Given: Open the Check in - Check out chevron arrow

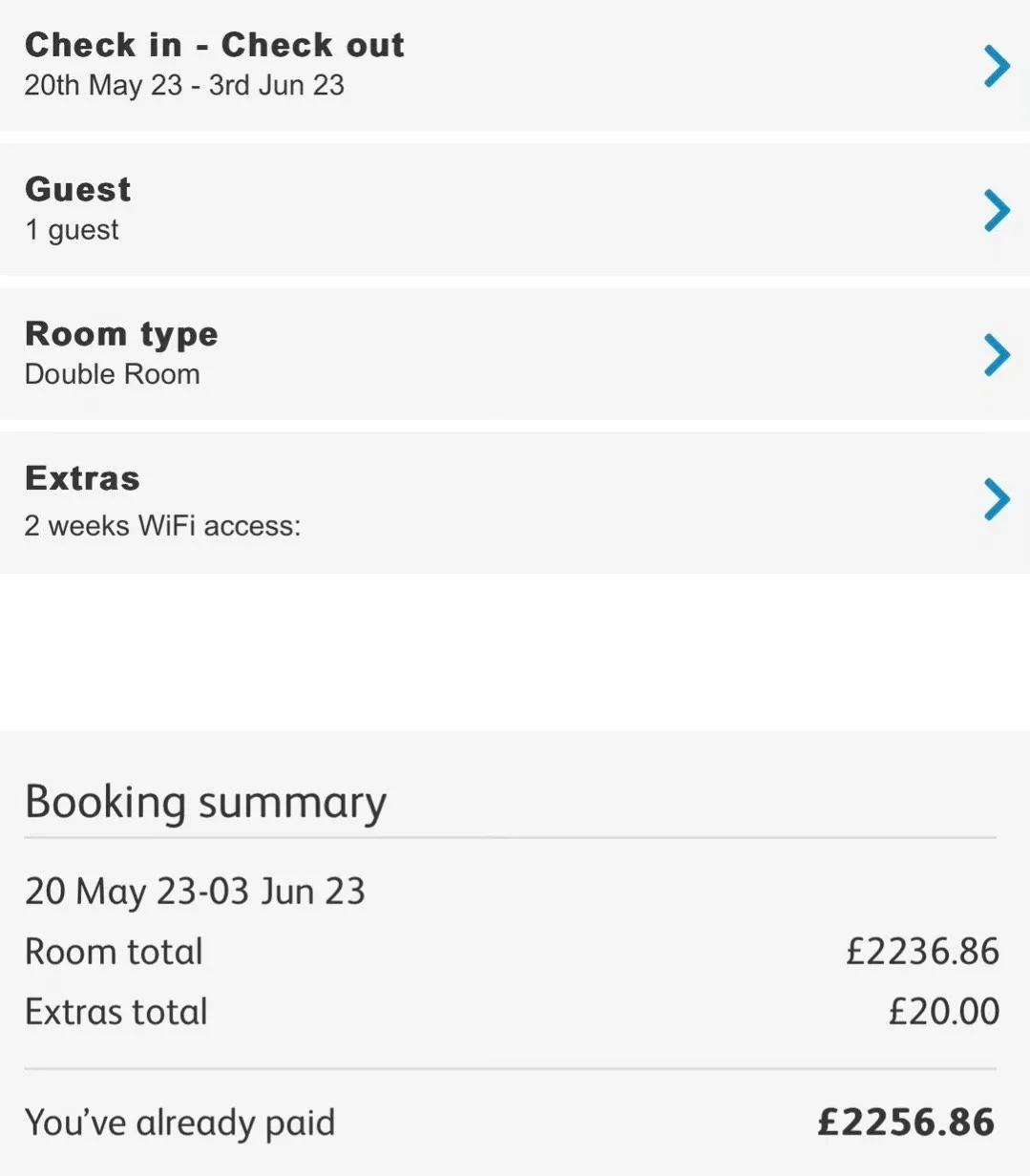Looking at the screenshot, I should coord(997,66).
